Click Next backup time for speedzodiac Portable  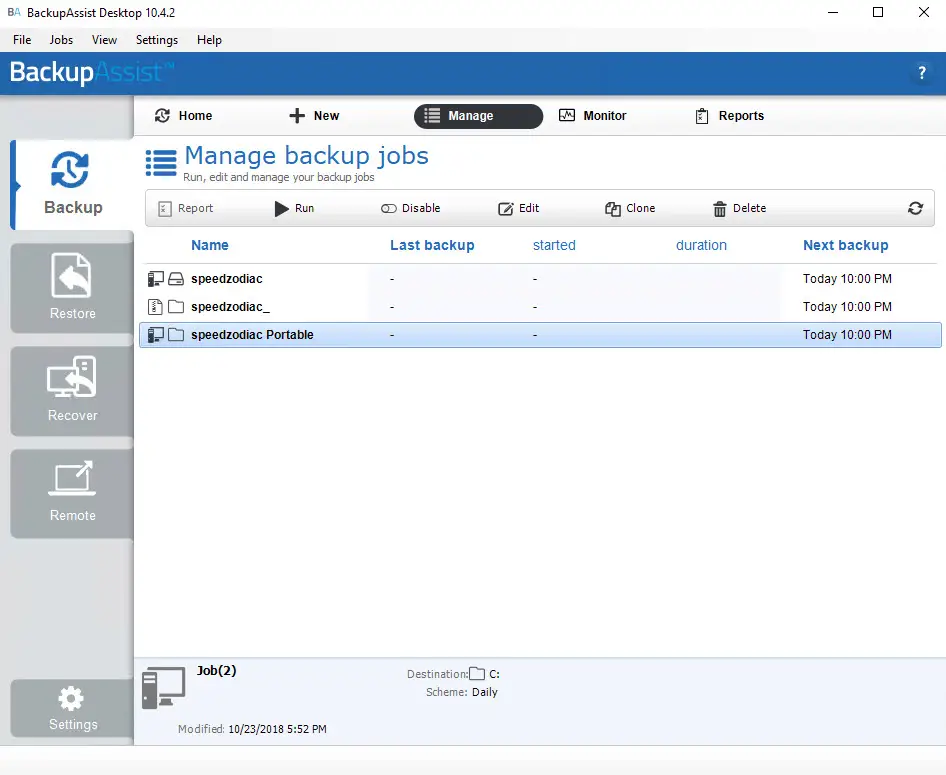(x=847, y=335)
